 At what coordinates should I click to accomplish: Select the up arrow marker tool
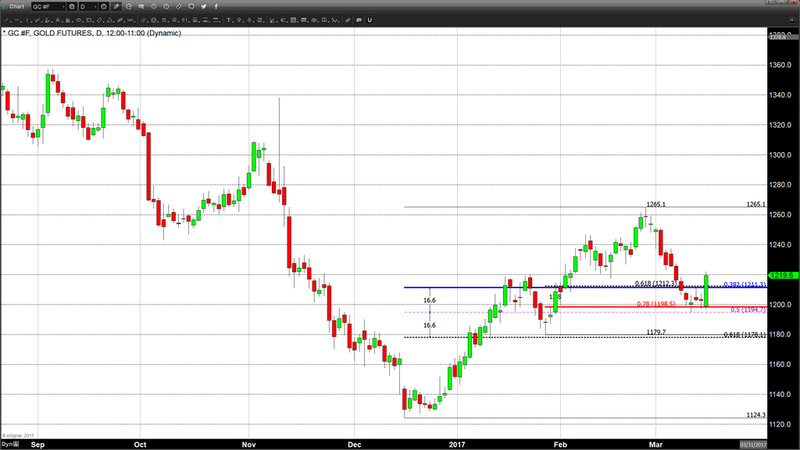point(239,20)
